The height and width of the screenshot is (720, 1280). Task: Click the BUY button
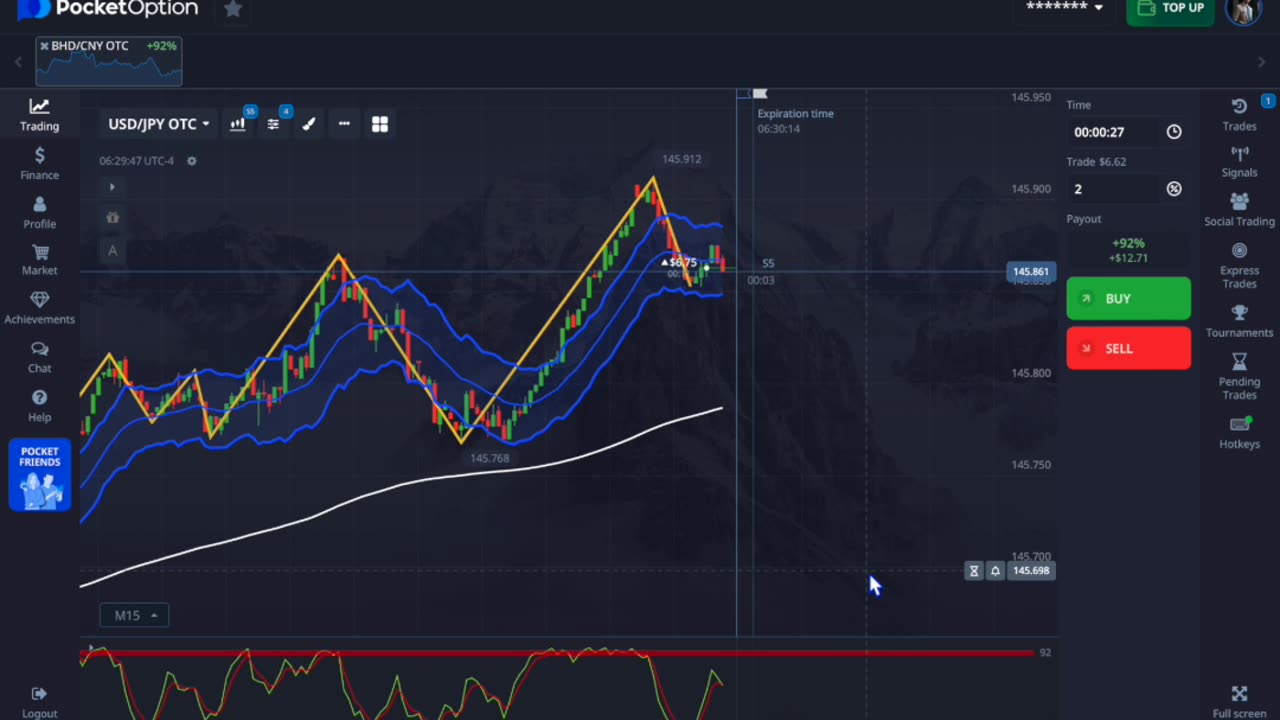tap(1128, 299)
